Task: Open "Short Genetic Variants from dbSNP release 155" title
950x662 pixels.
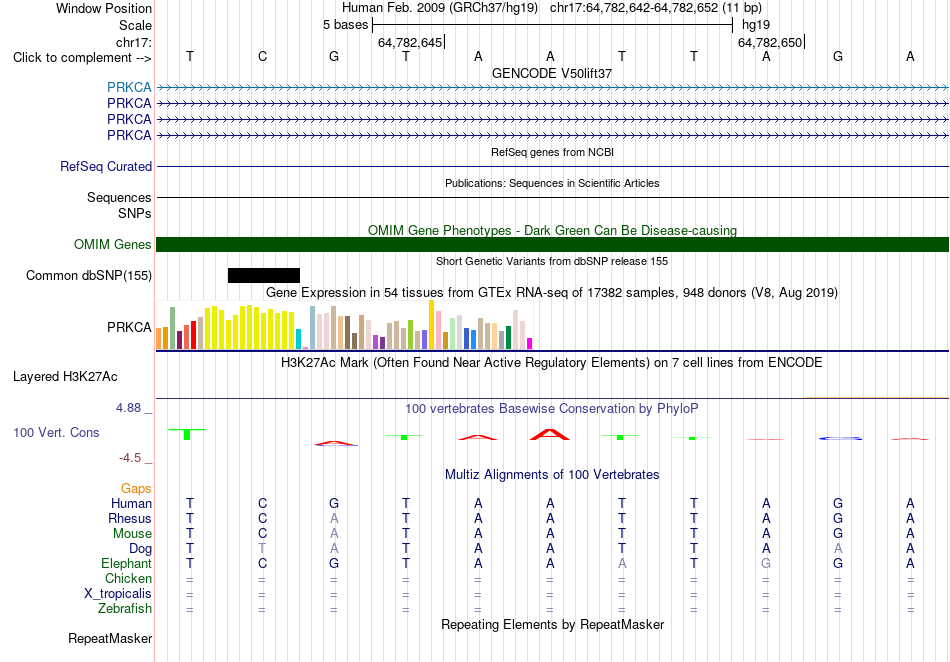Action: (552, 261)
